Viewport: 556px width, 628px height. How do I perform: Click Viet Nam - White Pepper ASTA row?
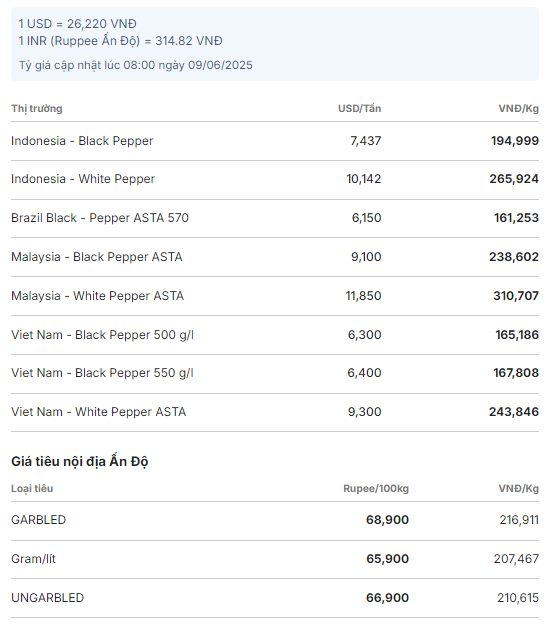click(275, 412)
